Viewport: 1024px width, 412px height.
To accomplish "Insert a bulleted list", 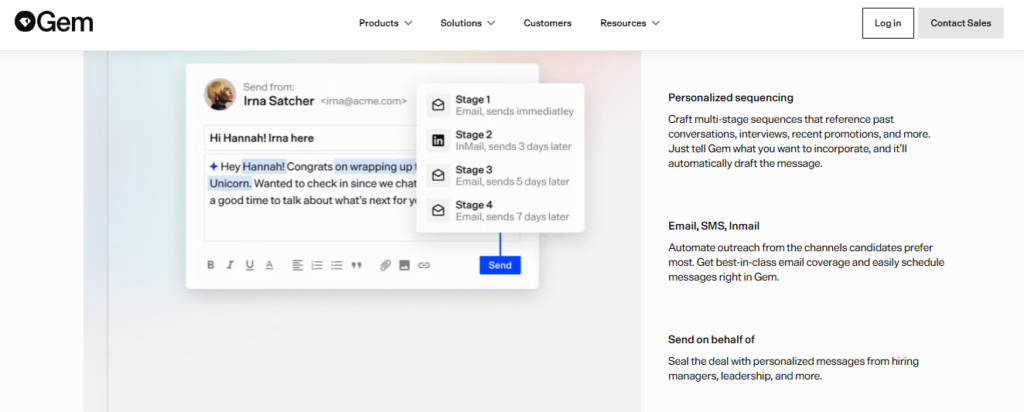I will pos(336,265).
